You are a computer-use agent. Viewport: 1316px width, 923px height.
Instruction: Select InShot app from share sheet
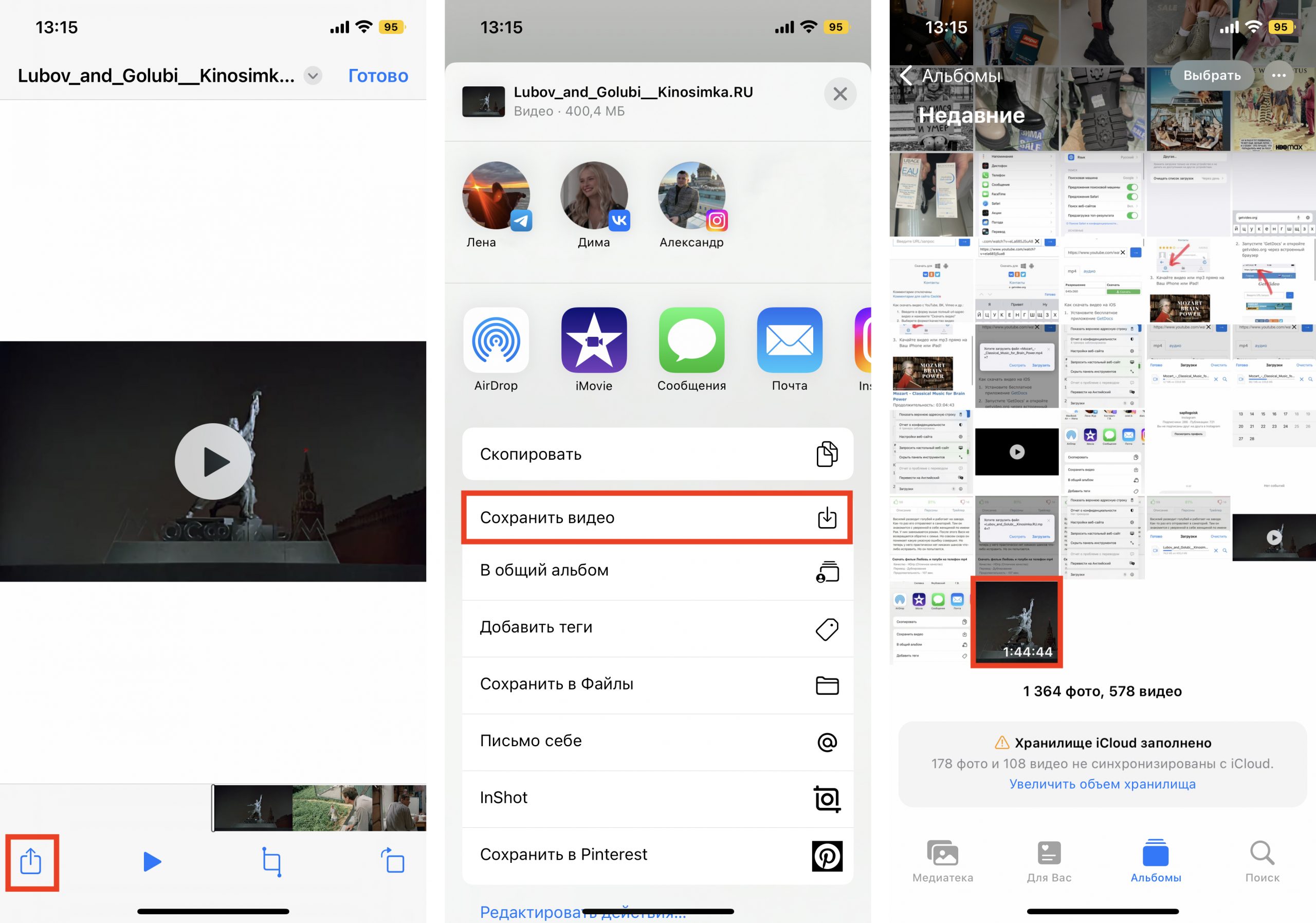[x=657, y=798]
